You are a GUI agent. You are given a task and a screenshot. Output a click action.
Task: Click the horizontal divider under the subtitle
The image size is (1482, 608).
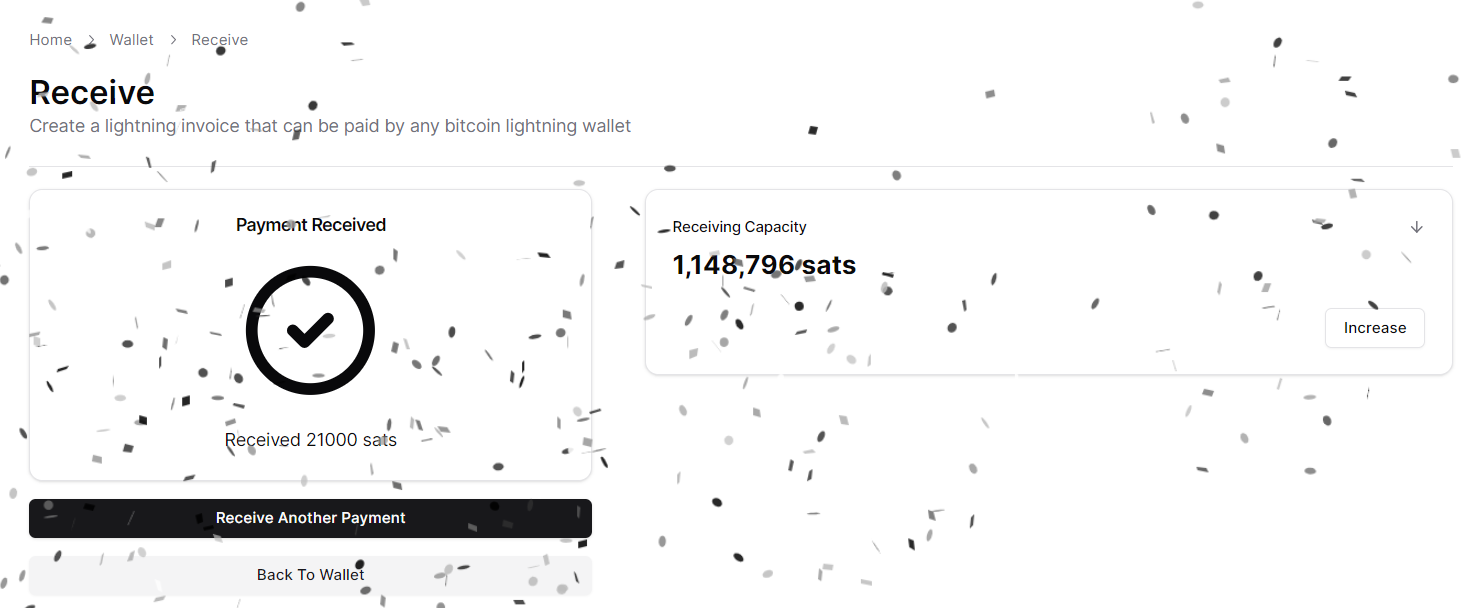tap(740, 166)
